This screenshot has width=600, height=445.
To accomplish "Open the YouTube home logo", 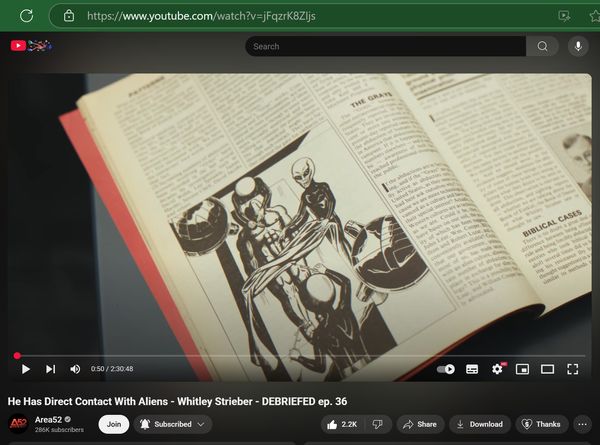I will [x=31, y=46].
